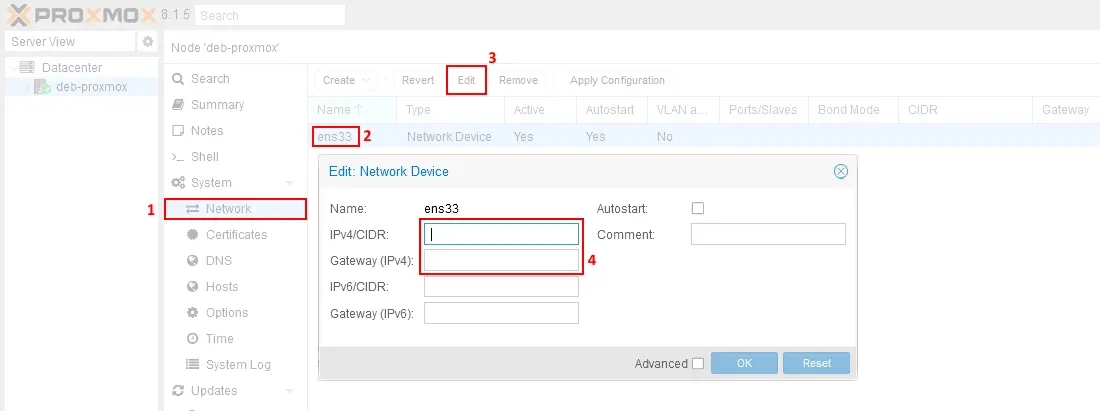Click the Network Device type cell
This screenshot has height=411, width=1100.
pos(449,137)
